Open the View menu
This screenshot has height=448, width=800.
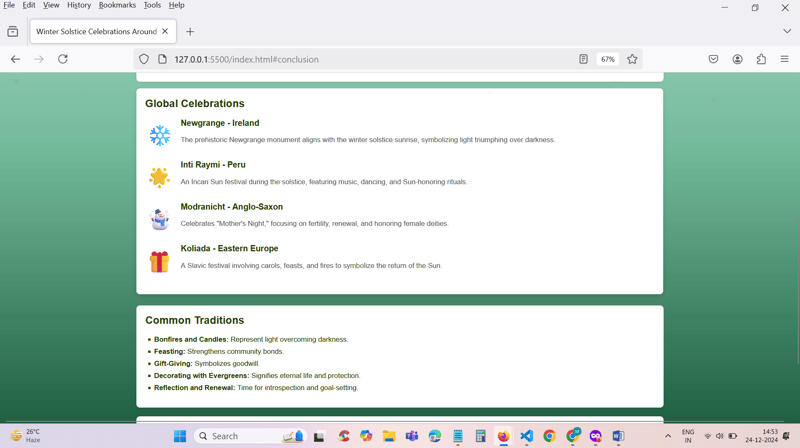51,5
